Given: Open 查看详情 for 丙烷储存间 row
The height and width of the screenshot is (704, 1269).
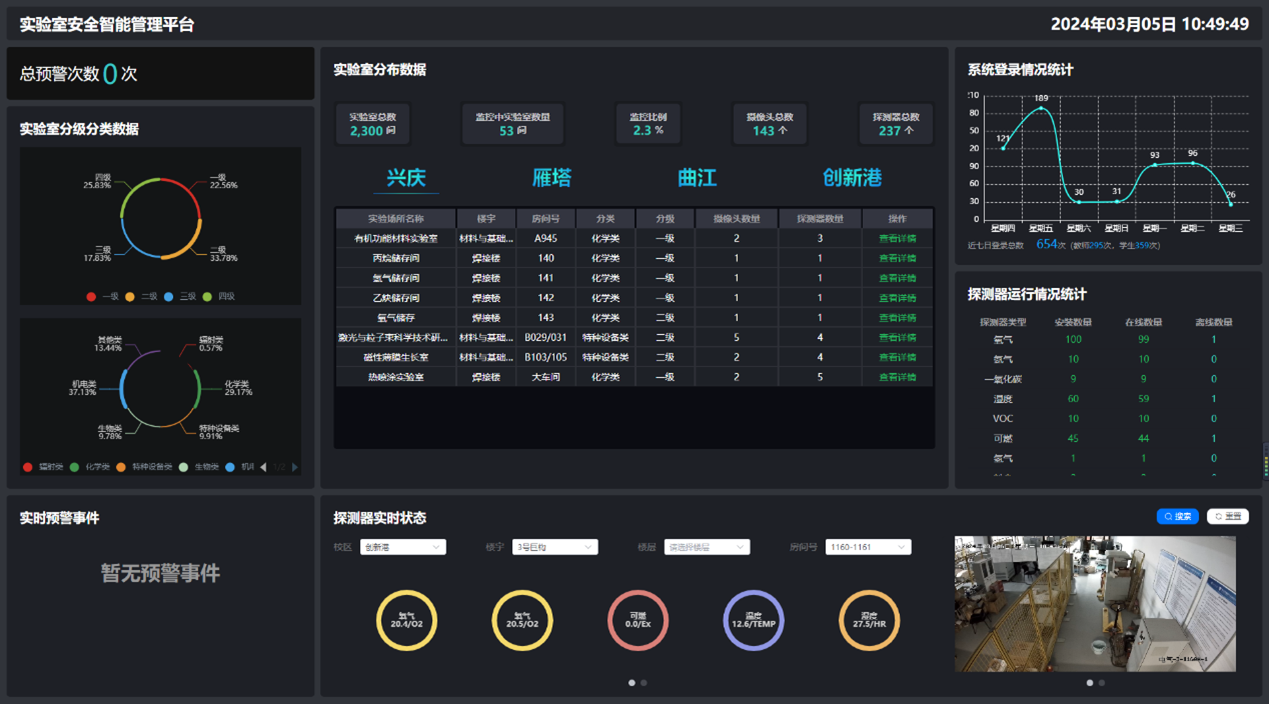Looking at the screenshot, I should tap(897, 258).
